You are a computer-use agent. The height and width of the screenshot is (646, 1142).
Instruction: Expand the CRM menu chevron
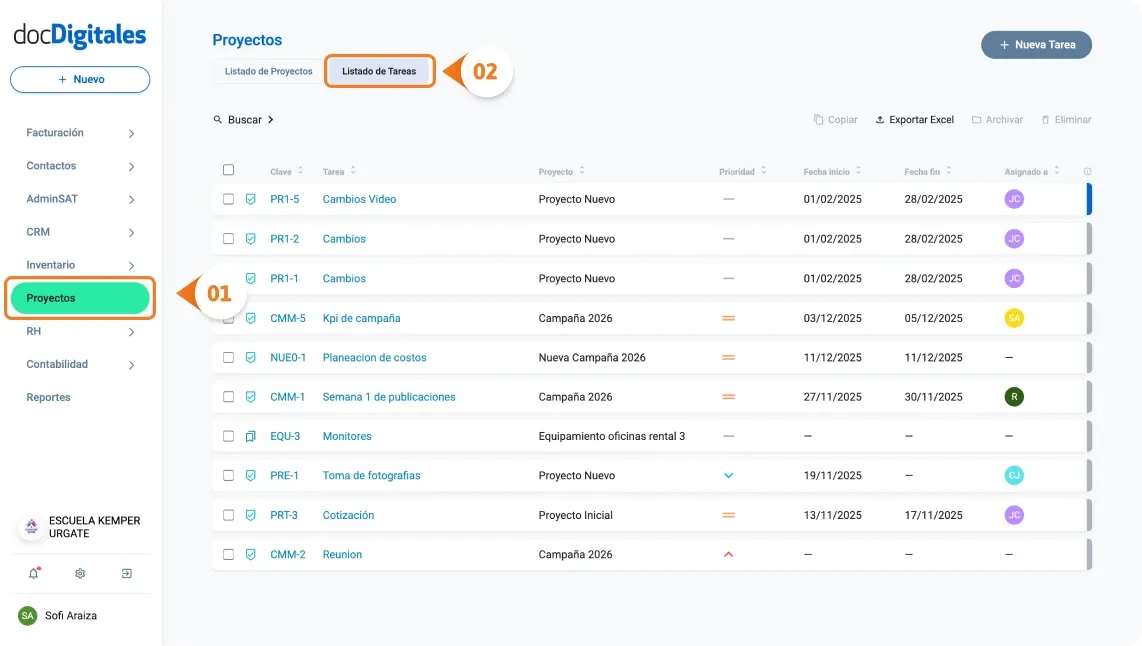pos(129,231)
